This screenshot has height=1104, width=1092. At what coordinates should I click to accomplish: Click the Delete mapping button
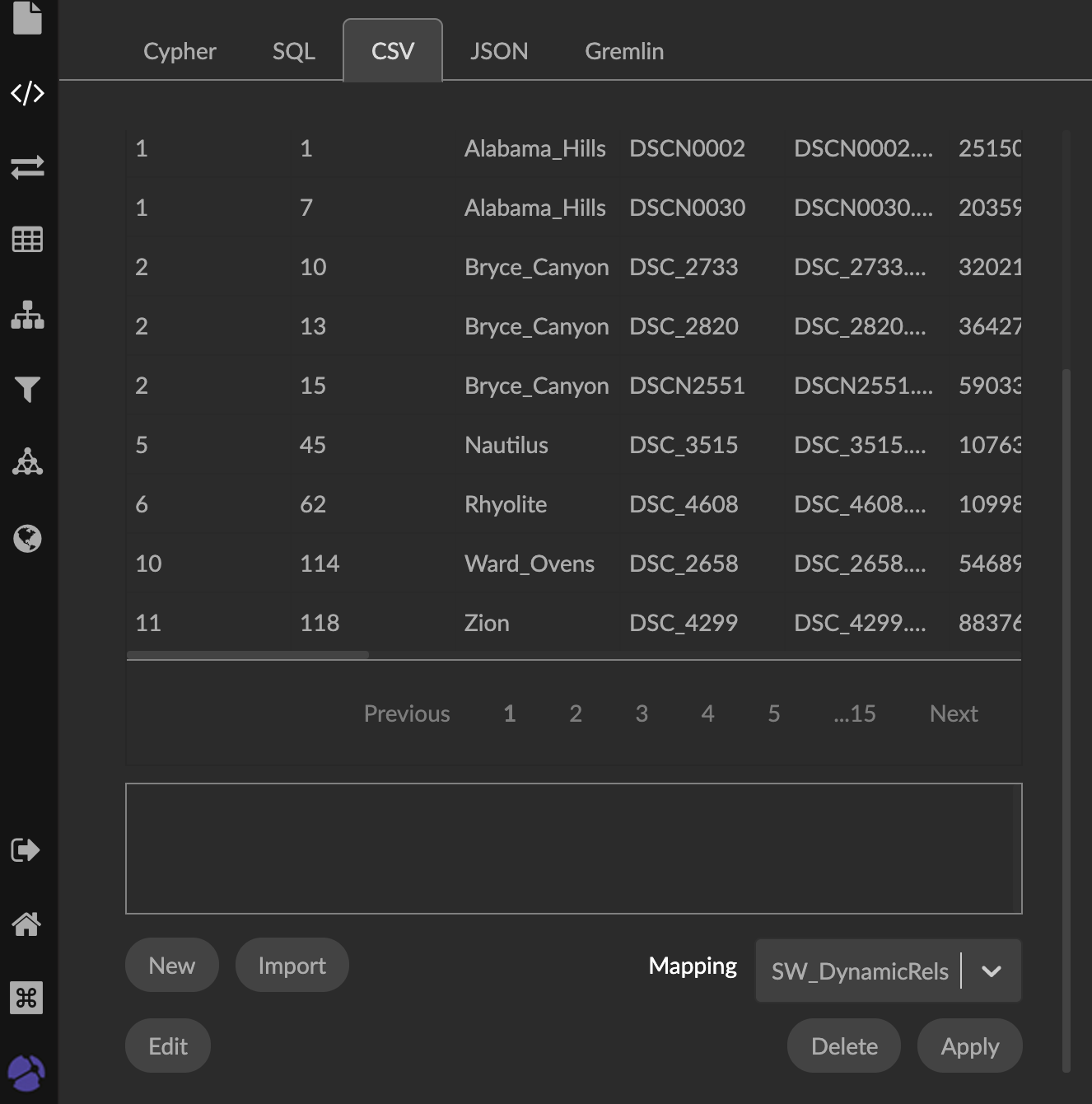[844, 1046]
